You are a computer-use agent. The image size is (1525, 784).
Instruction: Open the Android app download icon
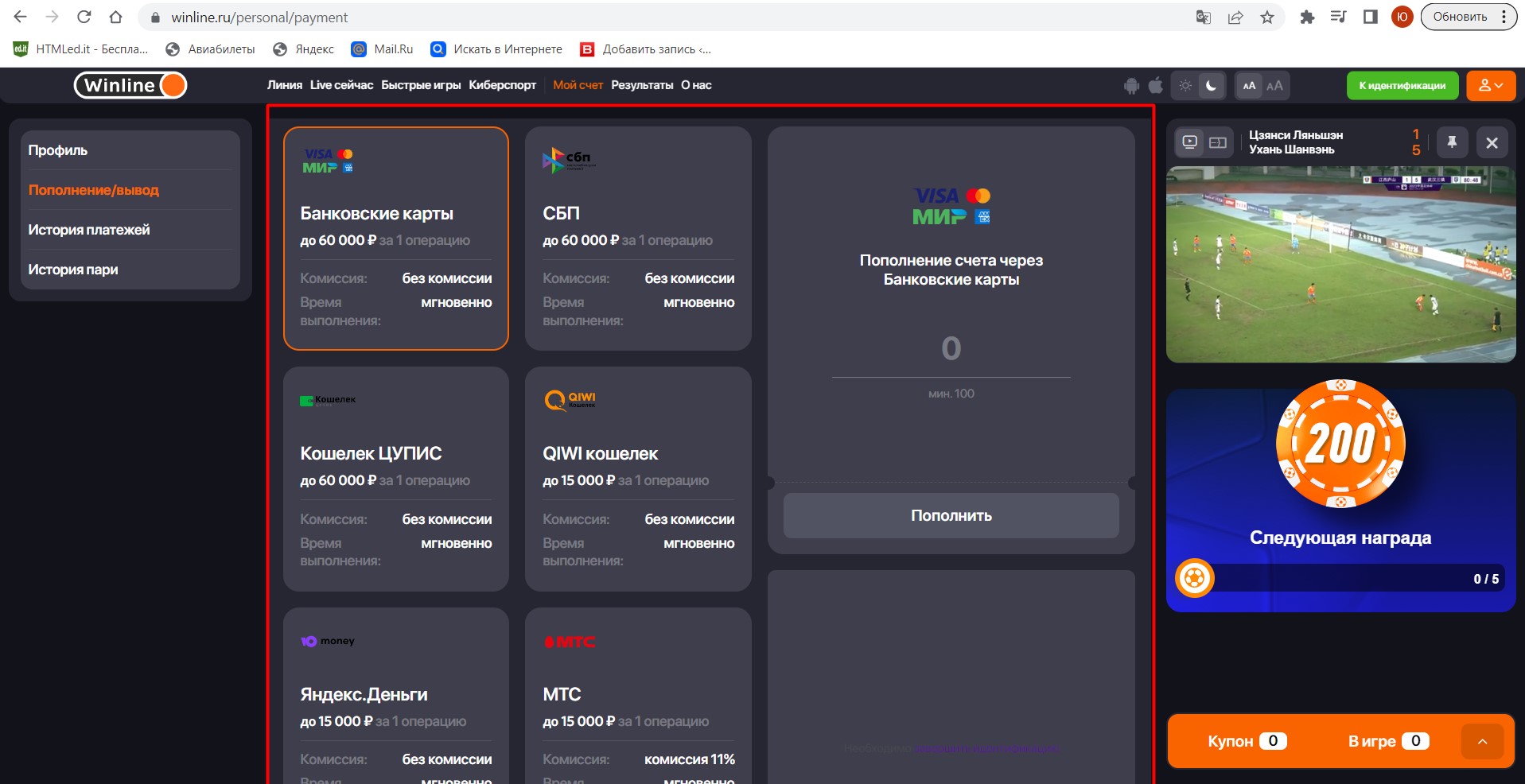tap(1131, 86)
